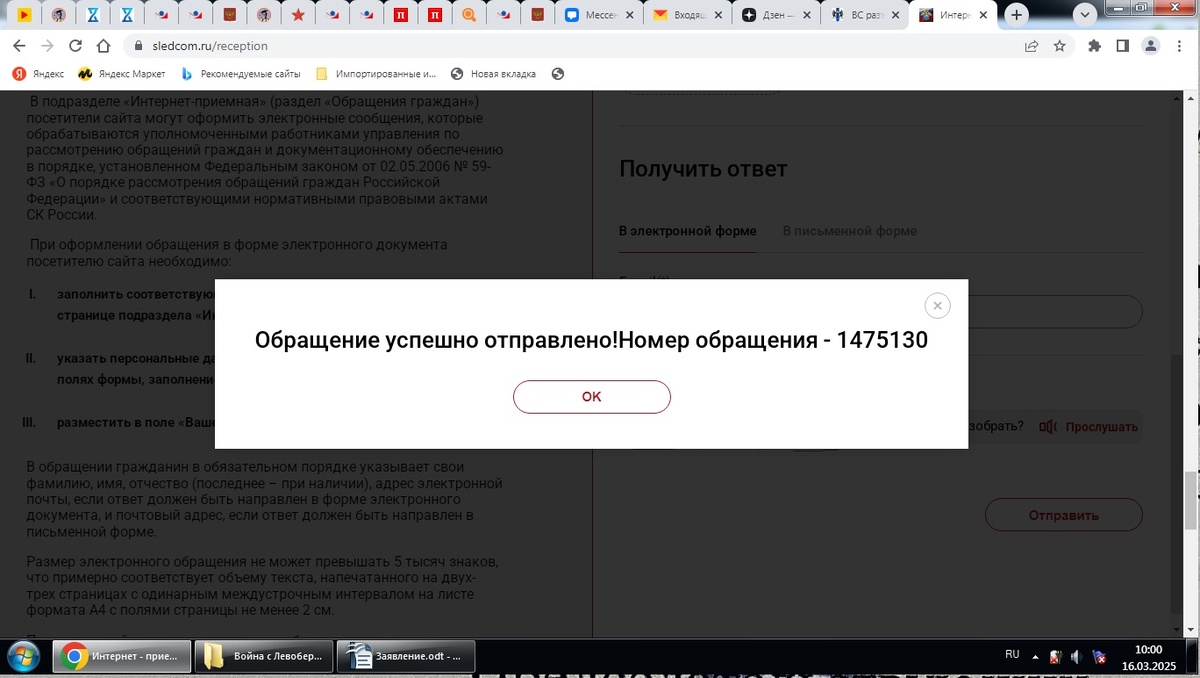Click the share icon in the address bar
Image resolution: width=1200 pixels, height=678 pixels.
tap(1029, 46)
